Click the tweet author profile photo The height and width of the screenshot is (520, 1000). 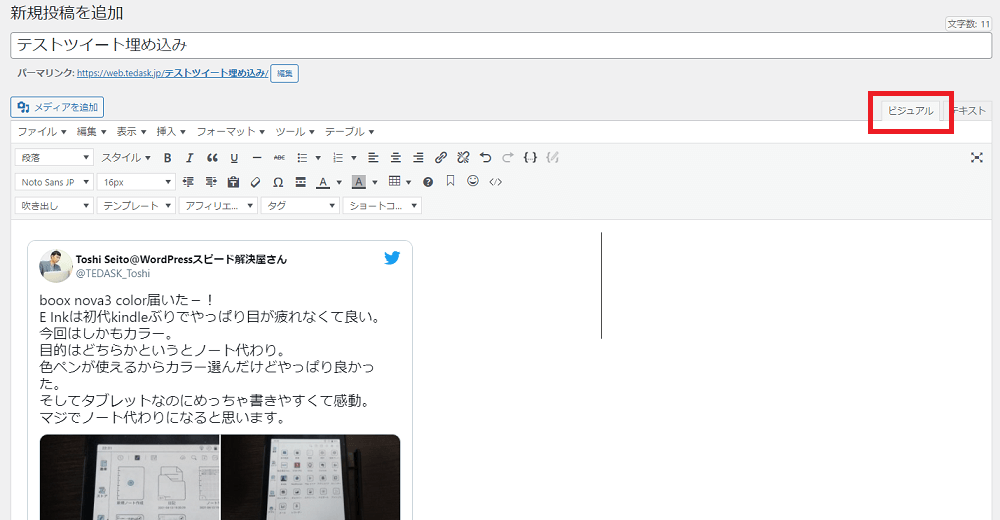point(55,265)
